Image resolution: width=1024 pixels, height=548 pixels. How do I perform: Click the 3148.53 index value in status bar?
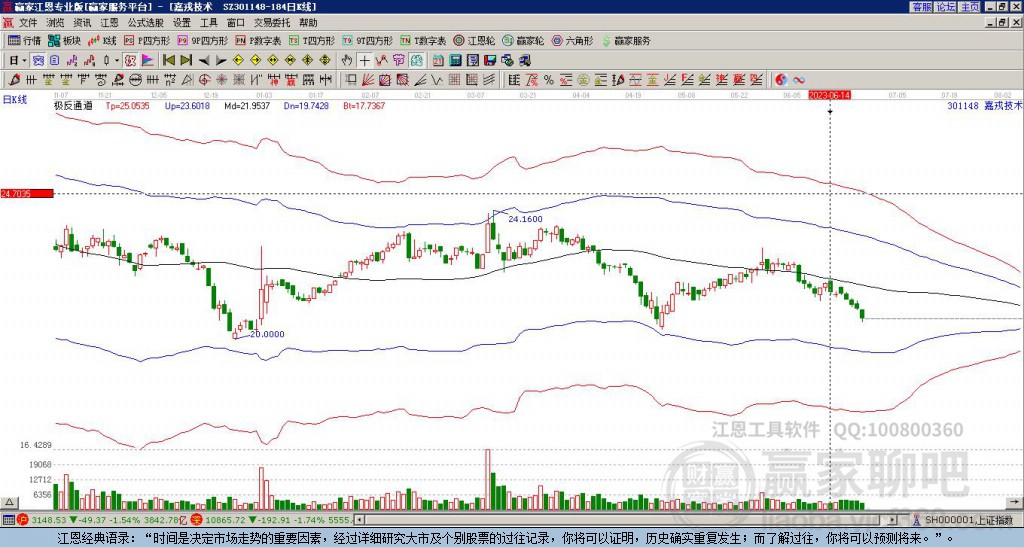tap(48, 519)
